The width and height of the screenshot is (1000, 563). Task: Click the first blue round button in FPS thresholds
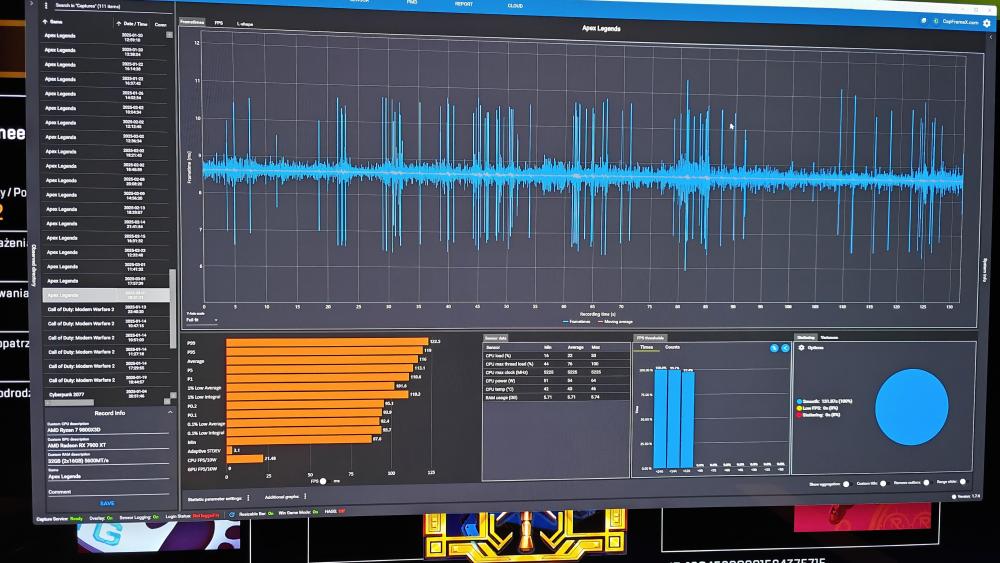click(774, 347)
